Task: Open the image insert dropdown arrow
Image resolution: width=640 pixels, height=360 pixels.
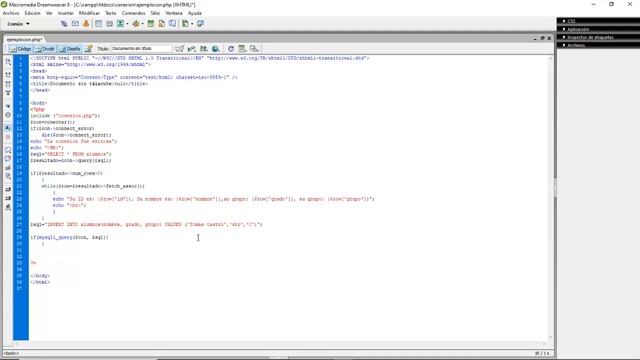Action: [x=127, y=24]
